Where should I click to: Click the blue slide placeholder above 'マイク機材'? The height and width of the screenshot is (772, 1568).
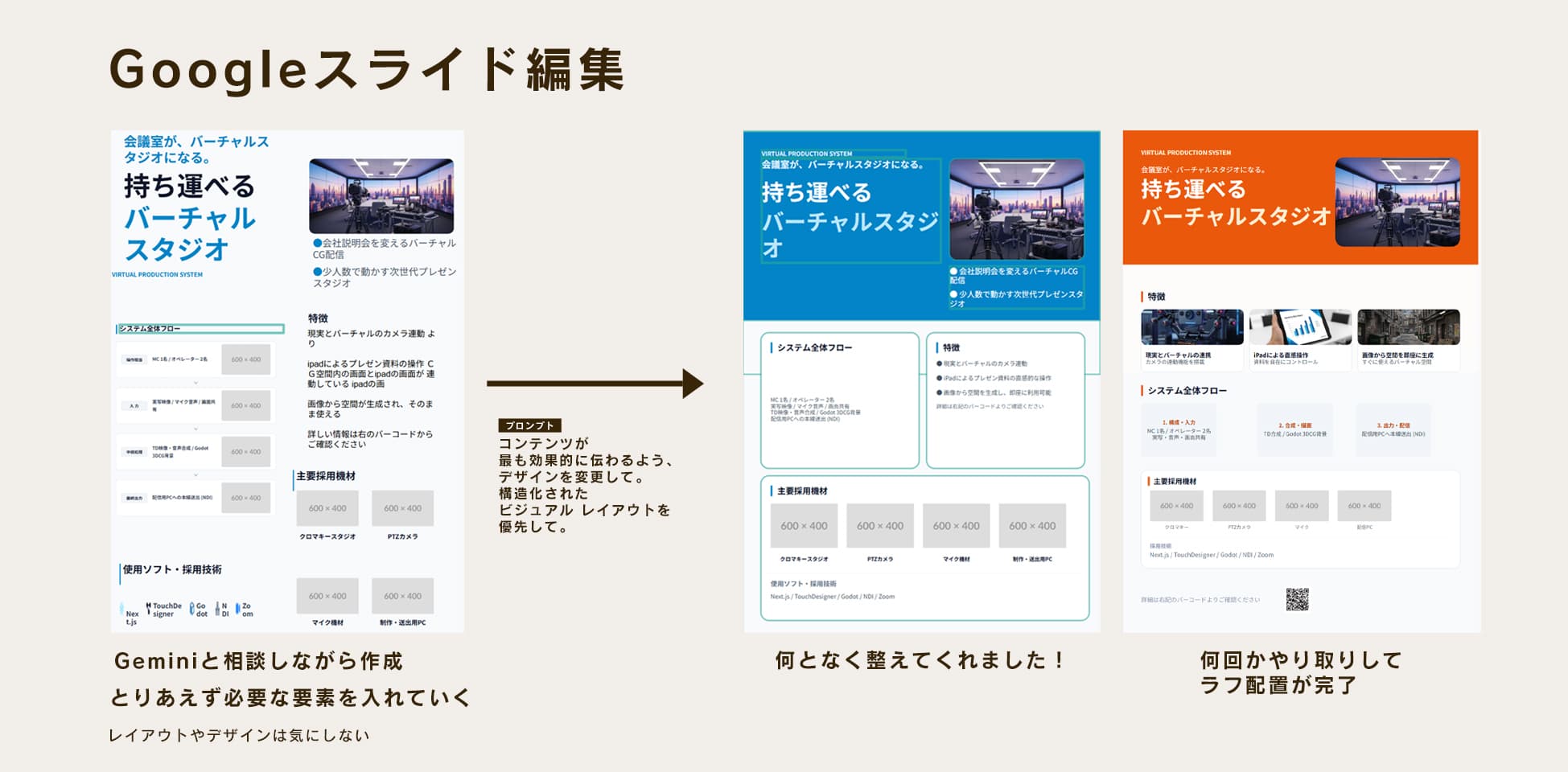957,526
